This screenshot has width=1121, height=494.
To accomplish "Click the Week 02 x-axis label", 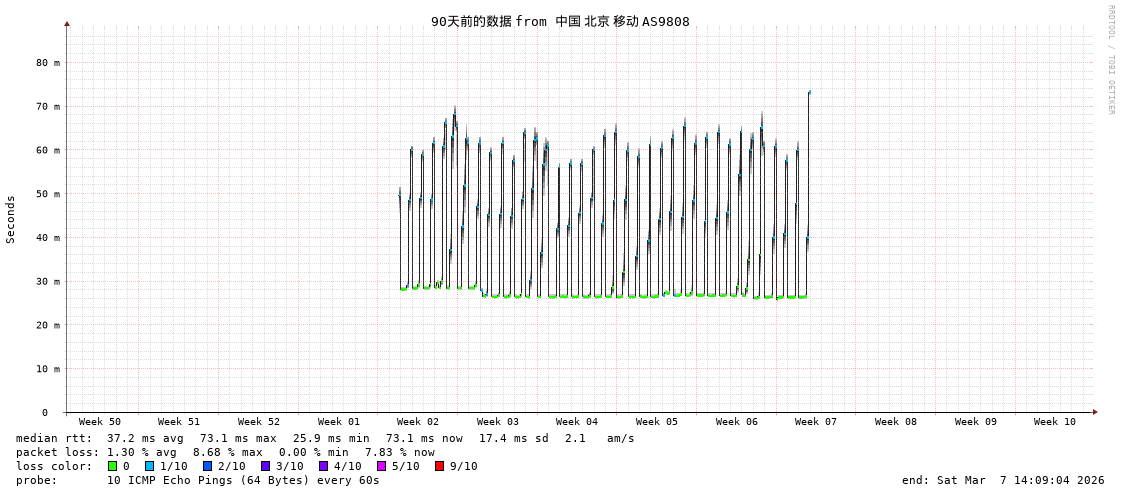I will coord(418,422).
